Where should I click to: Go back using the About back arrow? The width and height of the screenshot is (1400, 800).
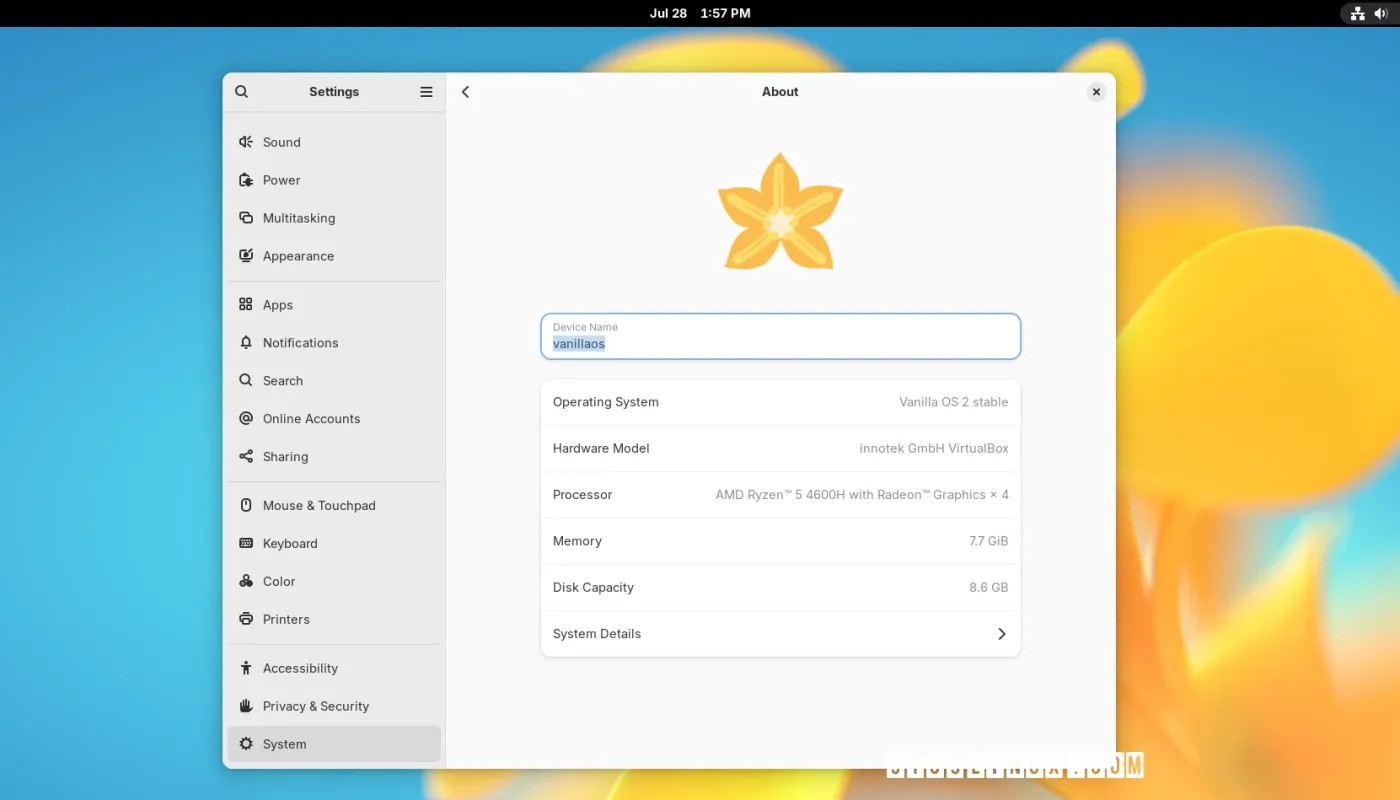[x=465, y=91]
